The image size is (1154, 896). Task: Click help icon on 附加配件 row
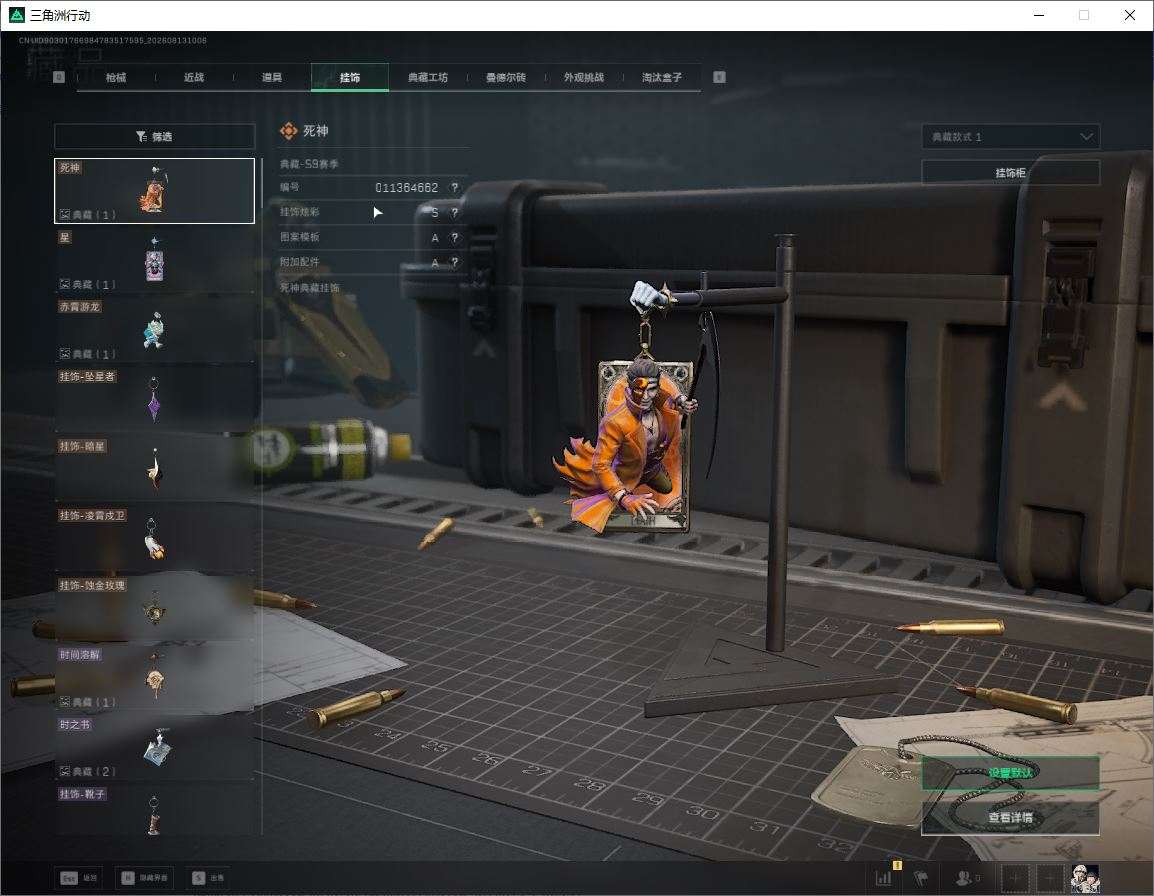coord(455,262)
